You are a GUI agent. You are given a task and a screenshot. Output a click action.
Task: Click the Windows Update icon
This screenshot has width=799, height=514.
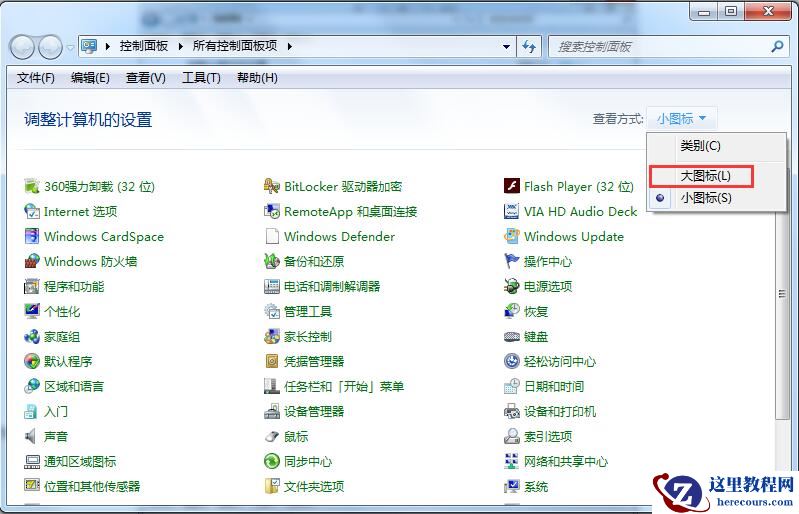point(512,236)
